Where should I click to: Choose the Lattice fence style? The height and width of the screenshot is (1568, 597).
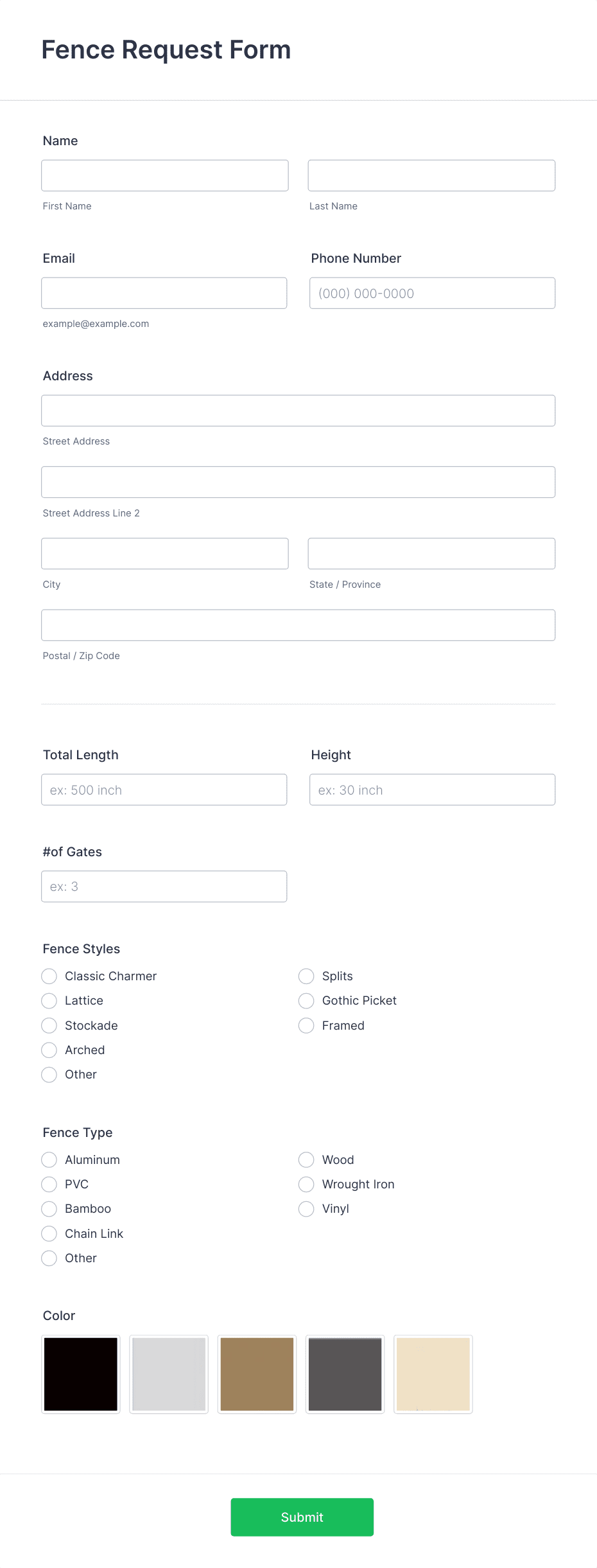click(x=49, y=1000)
